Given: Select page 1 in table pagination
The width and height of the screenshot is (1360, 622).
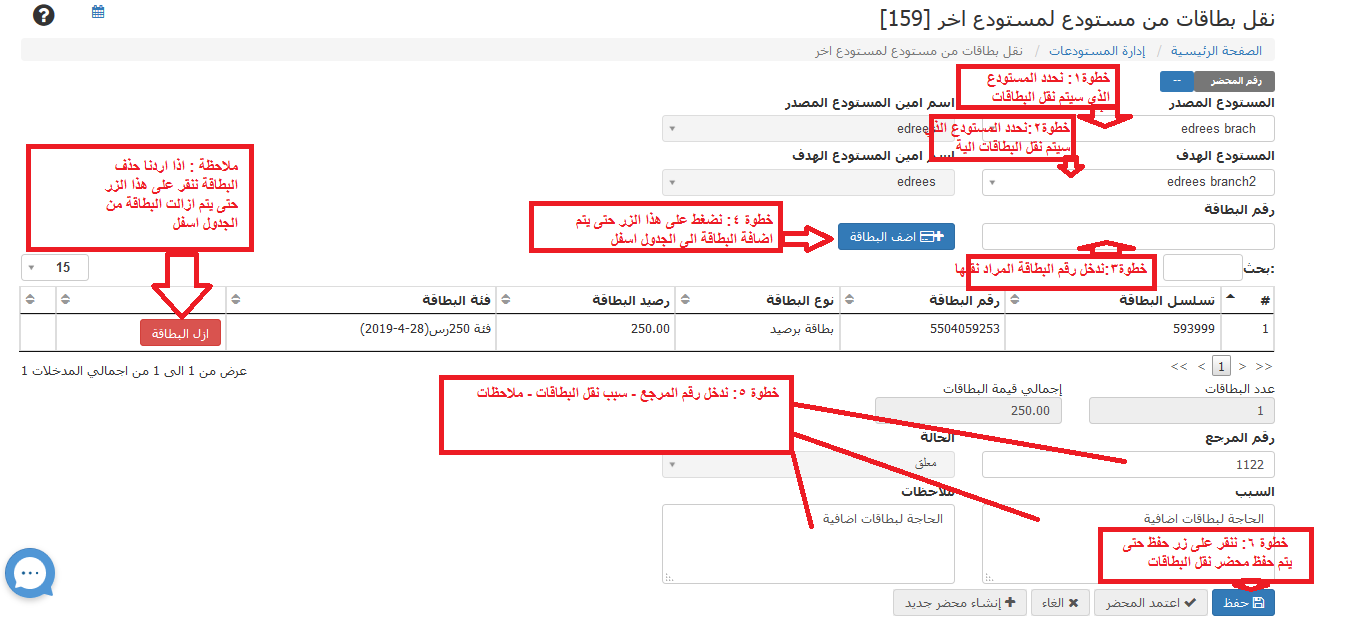Looking at the screenshot, I should pos(1221,366).
